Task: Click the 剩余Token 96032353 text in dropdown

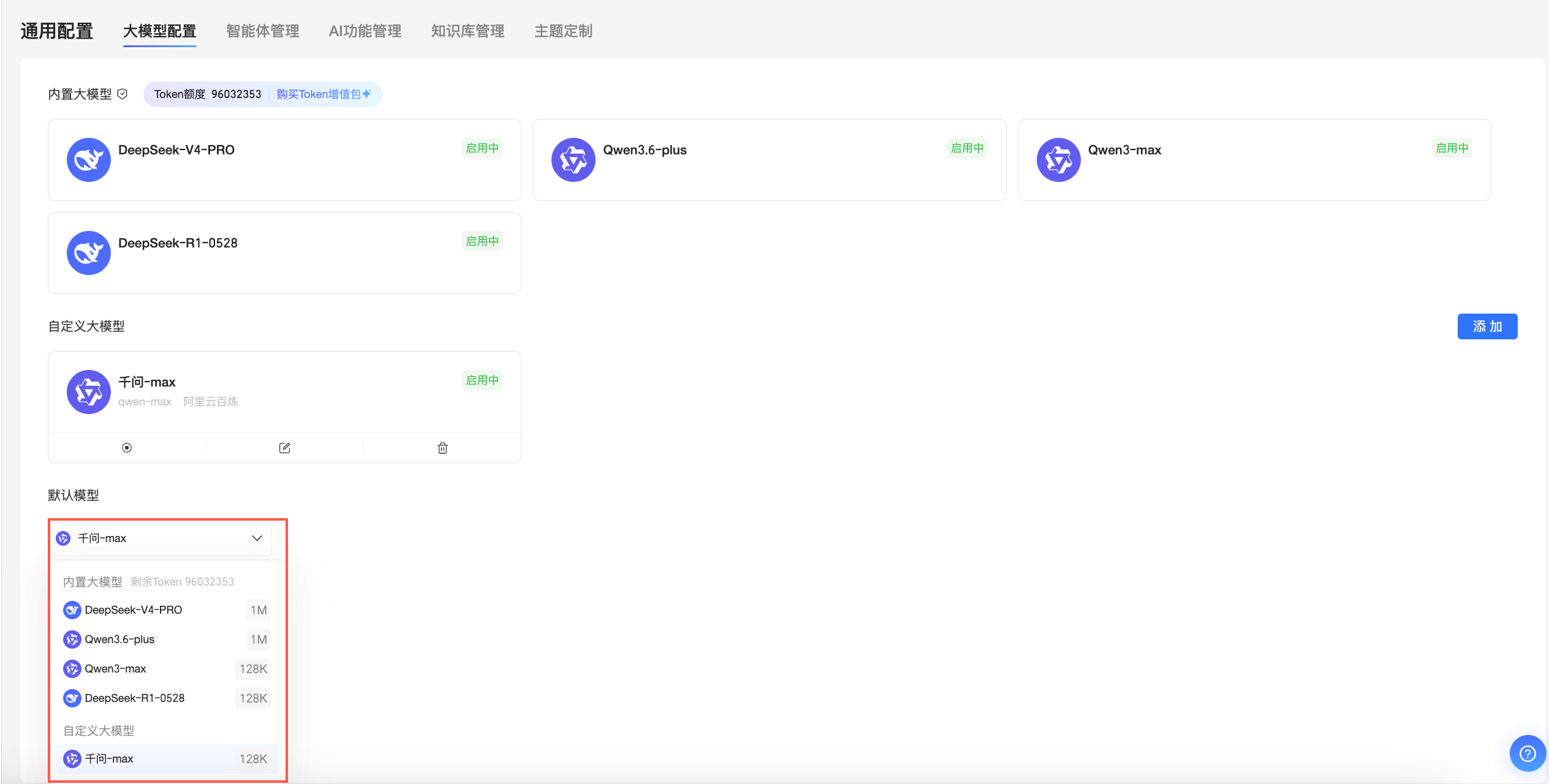Action: coord(183,582)
